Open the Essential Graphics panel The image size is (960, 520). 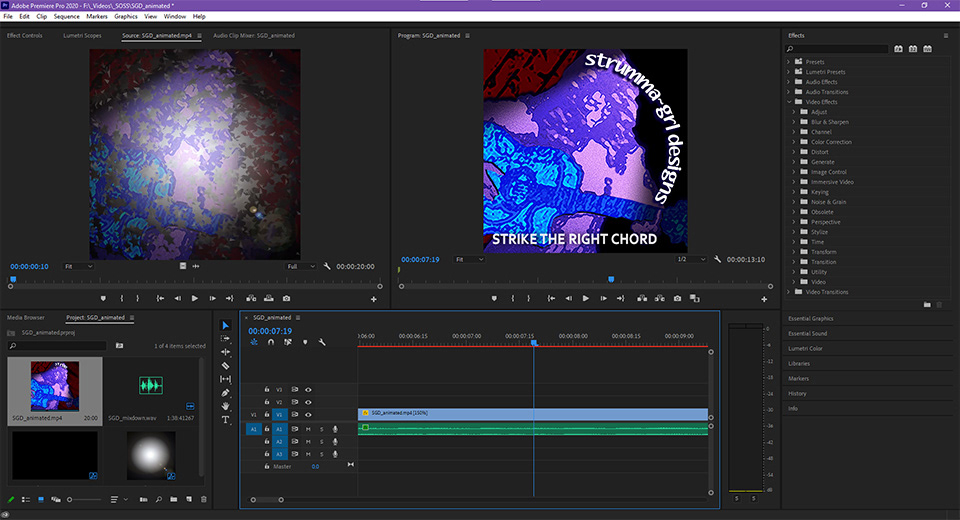pyautogui.click(x=811, y=318)
